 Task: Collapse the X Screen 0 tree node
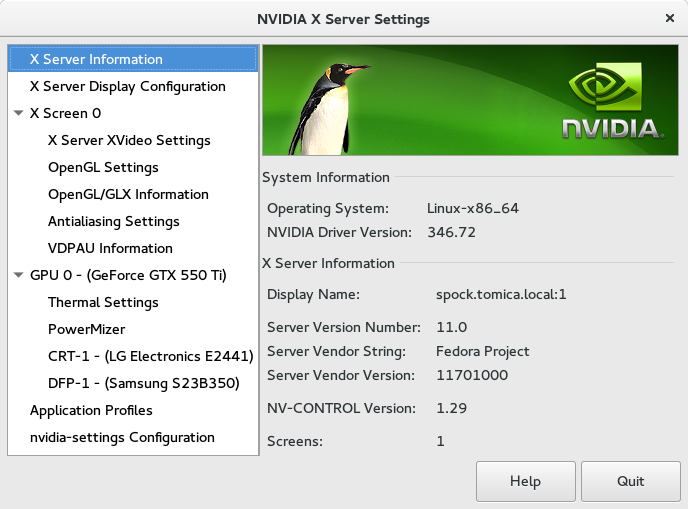[18, 113]
